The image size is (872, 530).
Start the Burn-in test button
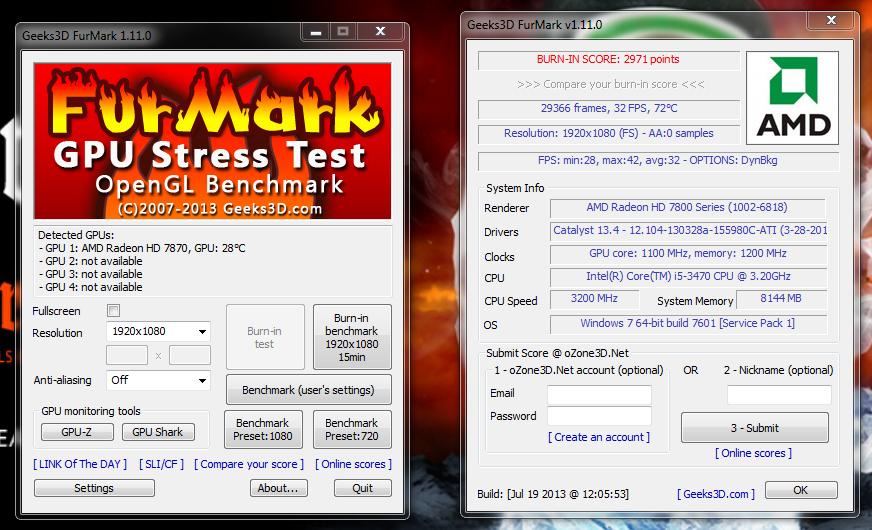265,337
